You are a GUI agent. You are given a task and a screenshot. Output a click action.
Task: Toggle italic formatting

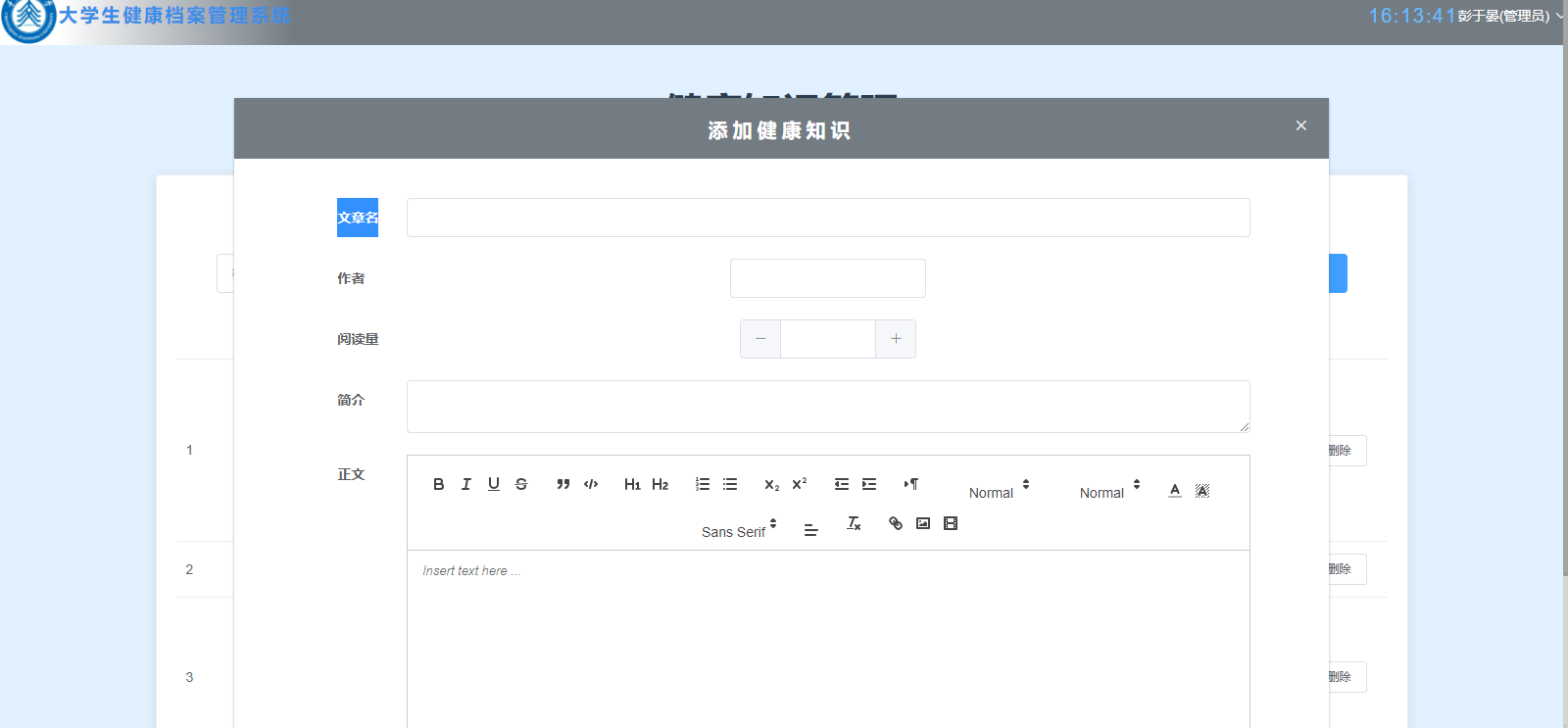(x=466, y=484)
